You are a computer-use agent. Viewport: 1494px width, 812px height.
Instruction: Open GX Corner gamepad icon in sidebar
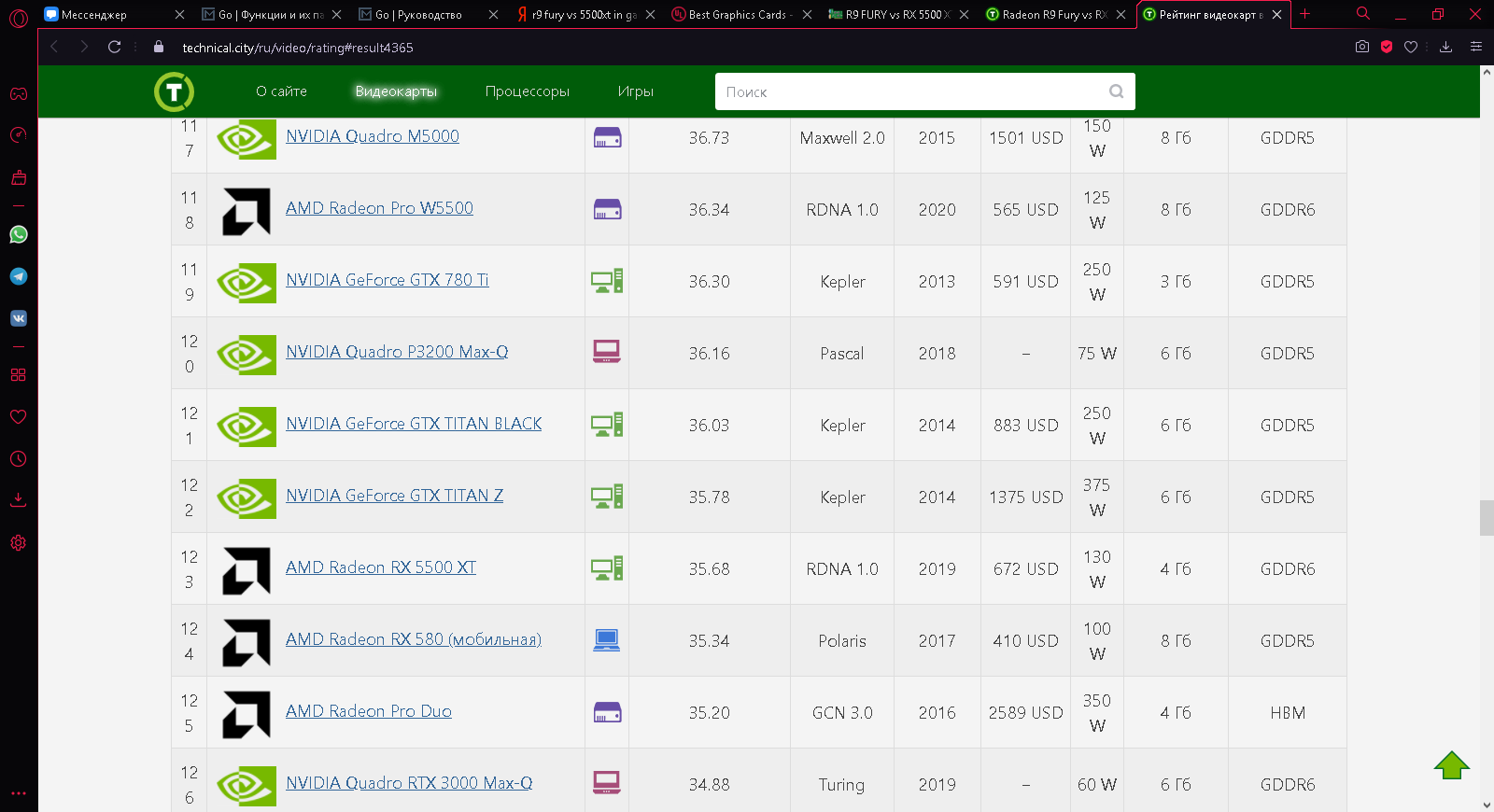click(x=19, y=93)
